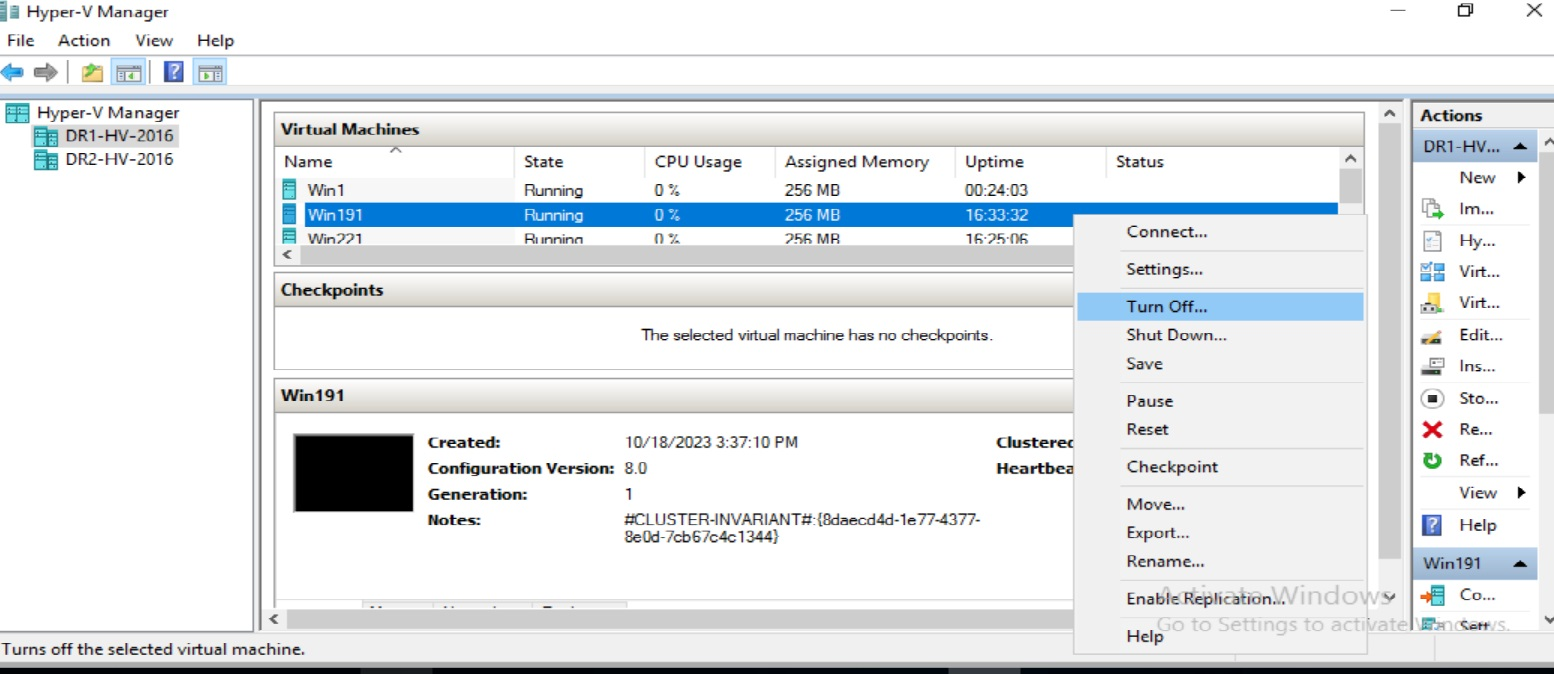Choose Turn Off from the context menu
Image resolution: width=1554 pixels, height=674 pixels.
1166,305
